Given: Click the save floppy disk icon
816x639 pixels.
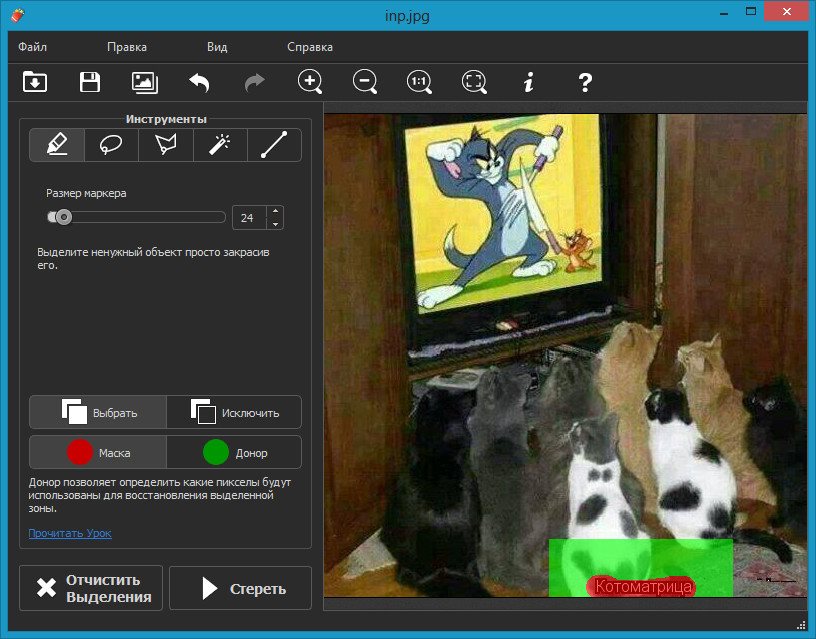Looking at the screenshot, I should pyautogui.click(x=90, y=82).
